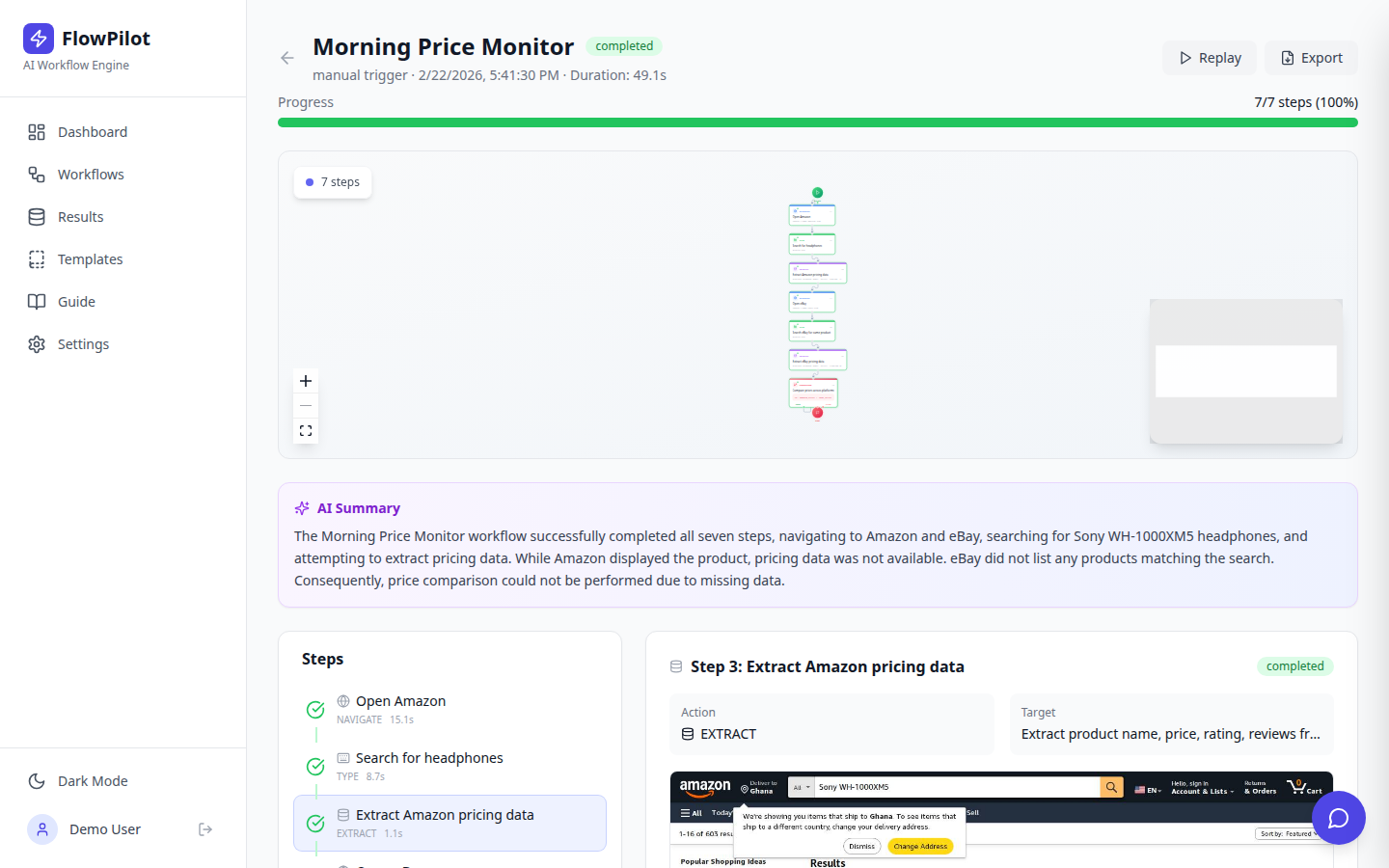This screenshot has height=868, width=1389.
Task: Open the chat bubble assistant button
Action: click(x=1338, y=818)
